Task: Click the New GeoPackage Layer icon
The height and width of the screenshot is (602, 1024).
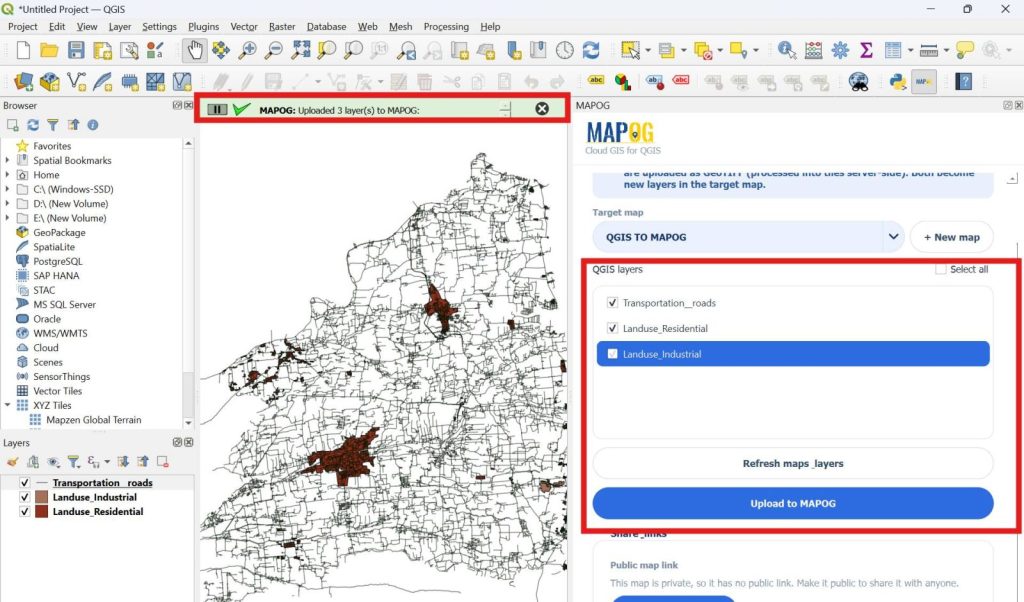Action: tap(50, 82)
